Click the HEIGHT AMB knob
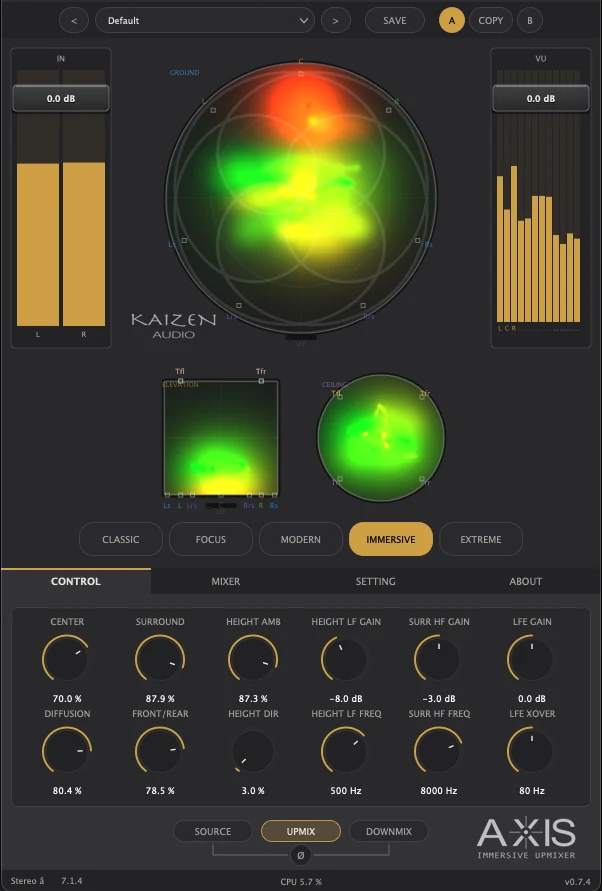602x891 pixels. pyautogui.click(x=253, y=659)
